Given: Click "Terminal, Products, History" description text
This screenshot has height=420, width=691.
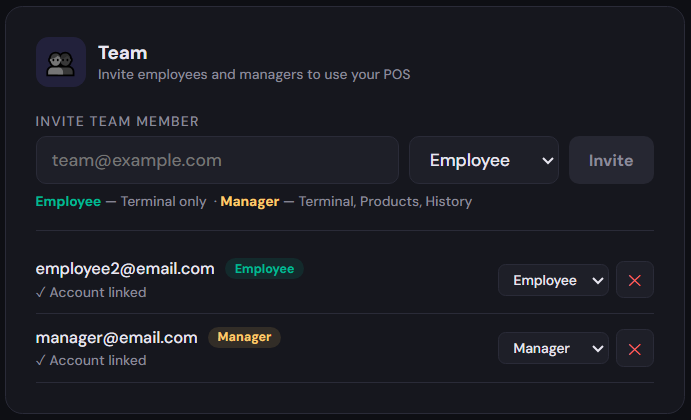Looking at the screenshot, I should (x=385, y=201).
